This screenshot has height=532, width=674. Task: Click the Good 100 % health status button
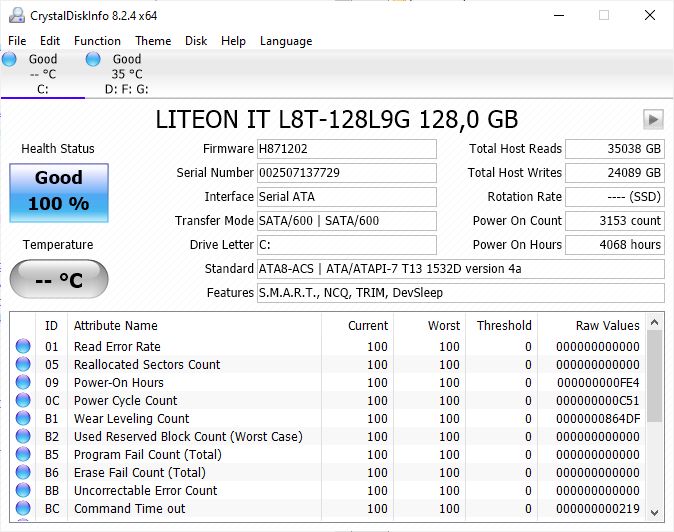(59, 193)
